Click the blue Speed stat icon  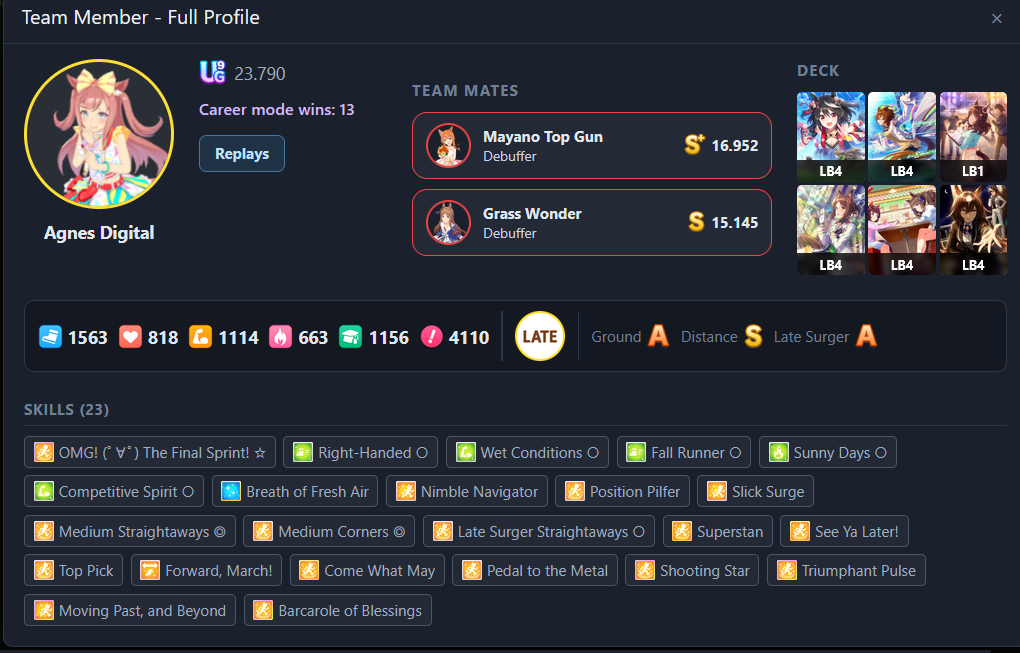(50, 337)
